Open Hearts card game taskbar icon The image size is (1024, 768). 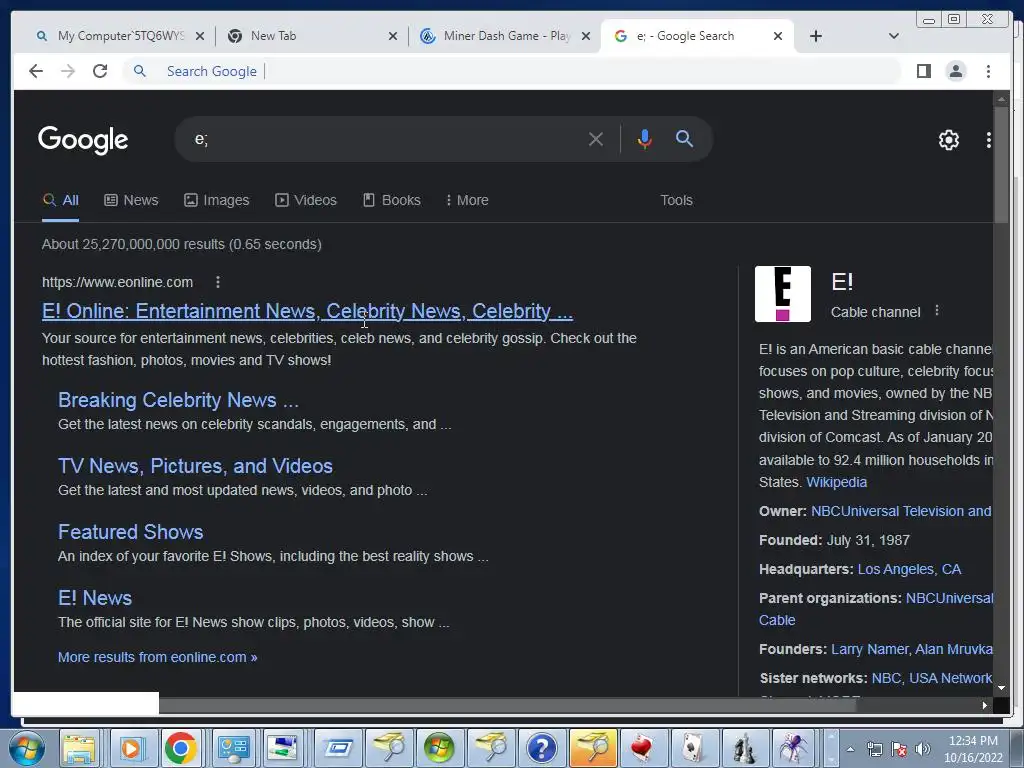pyautogui.click(x=643, y=748)
